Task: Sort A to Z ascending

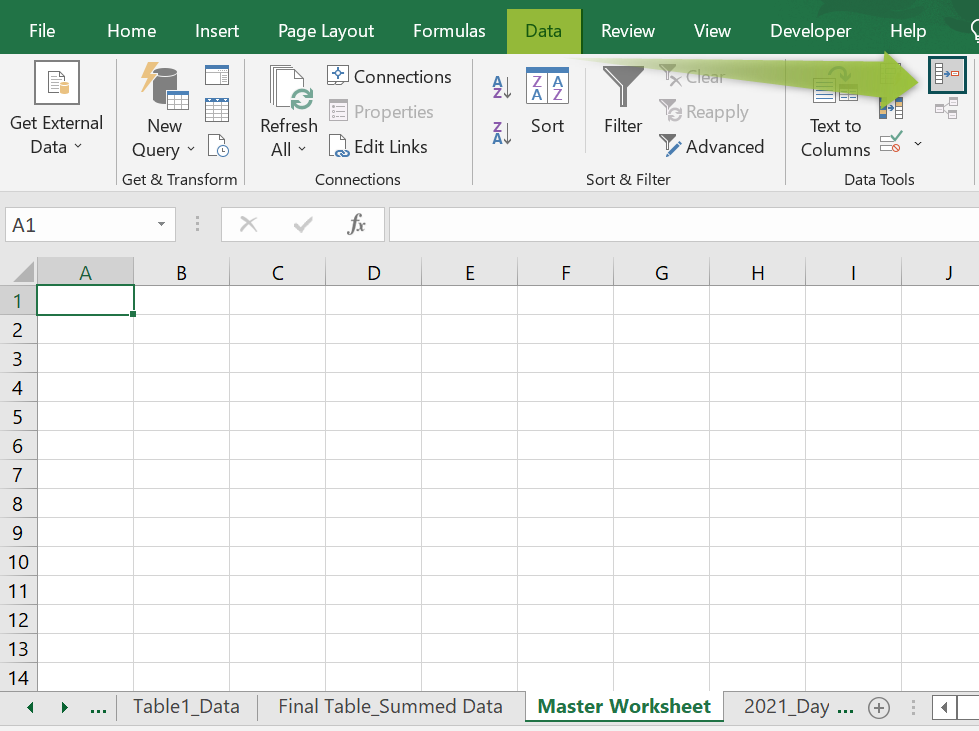Action: pos(501,87)
